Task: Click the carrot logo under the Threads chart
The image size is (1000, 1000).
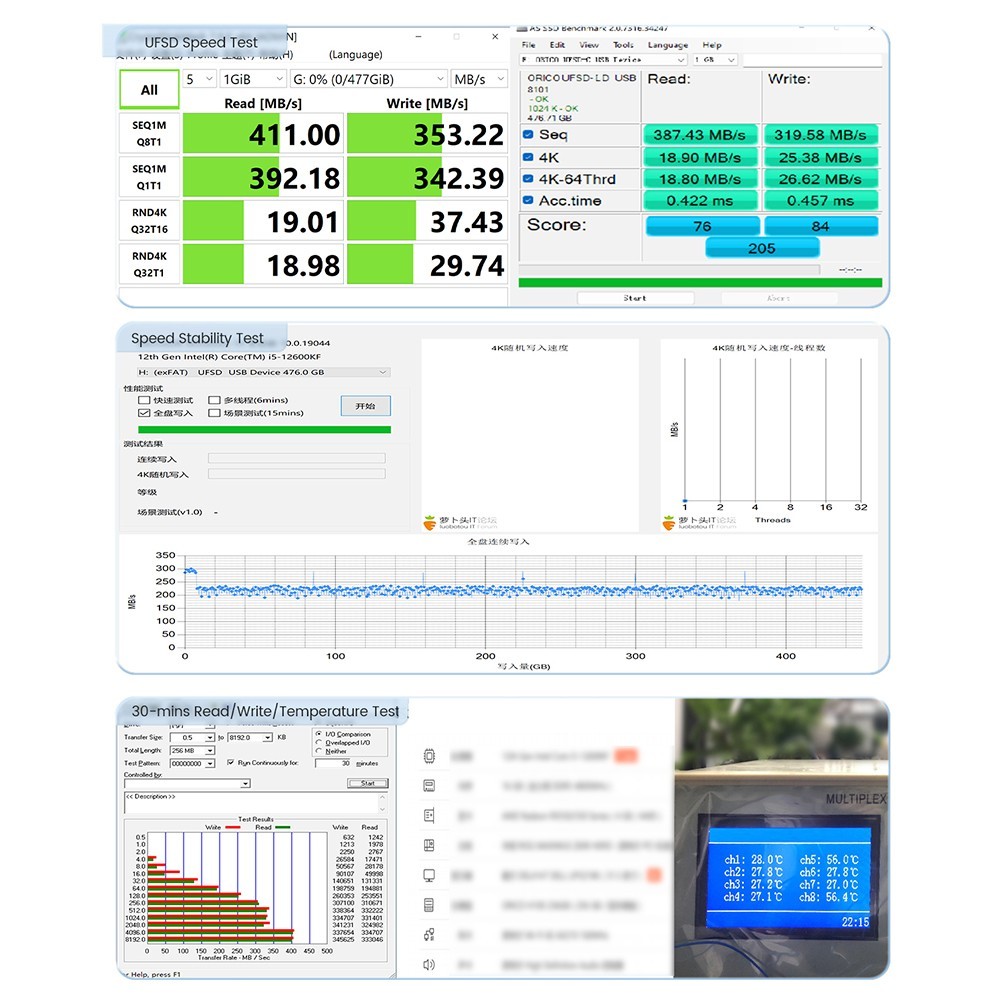Action: point(669,521)
